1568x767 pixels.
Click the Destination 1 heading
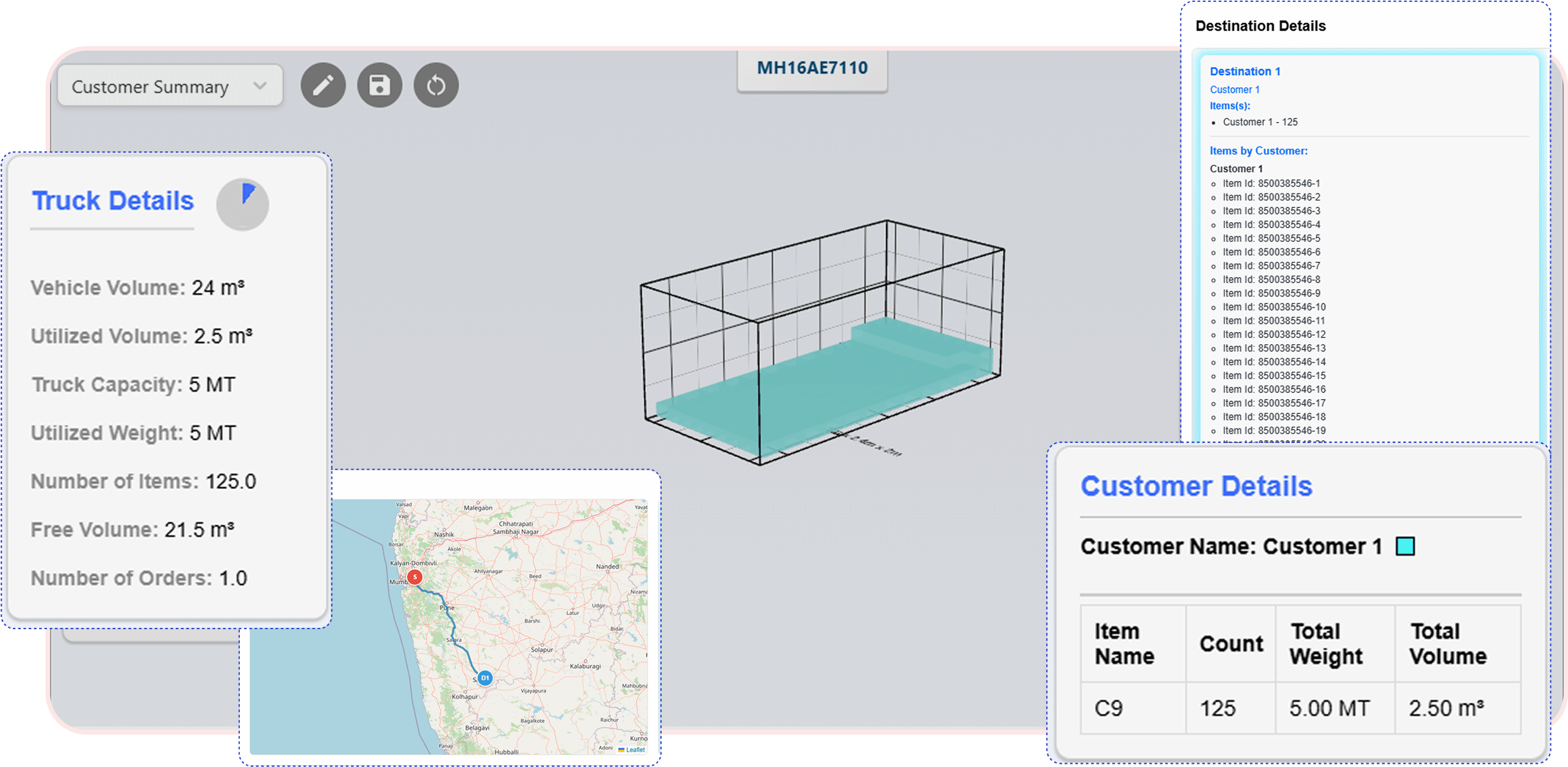click(1245, 71)
